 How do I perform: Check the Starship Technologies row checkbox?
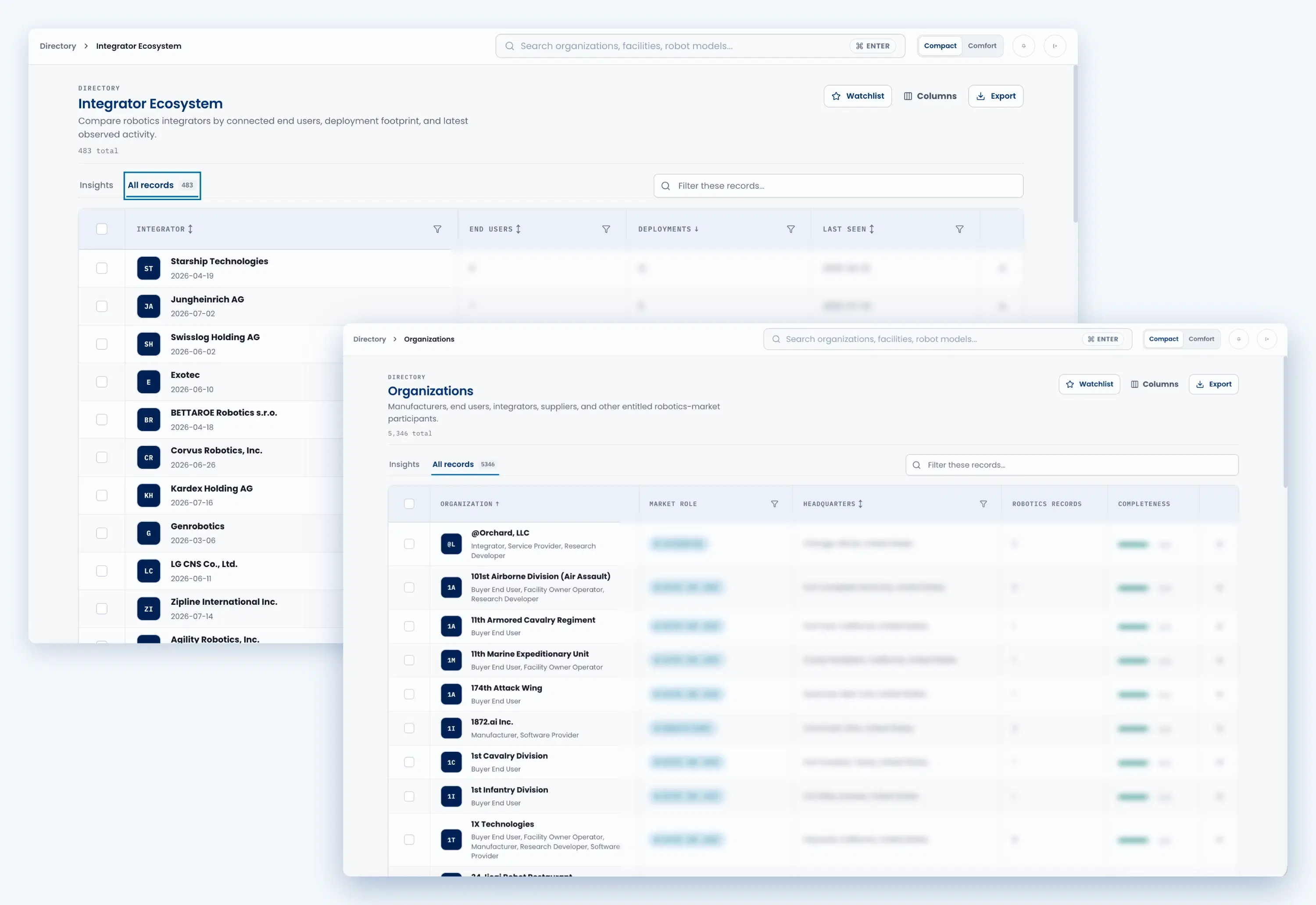pos(102,268)
